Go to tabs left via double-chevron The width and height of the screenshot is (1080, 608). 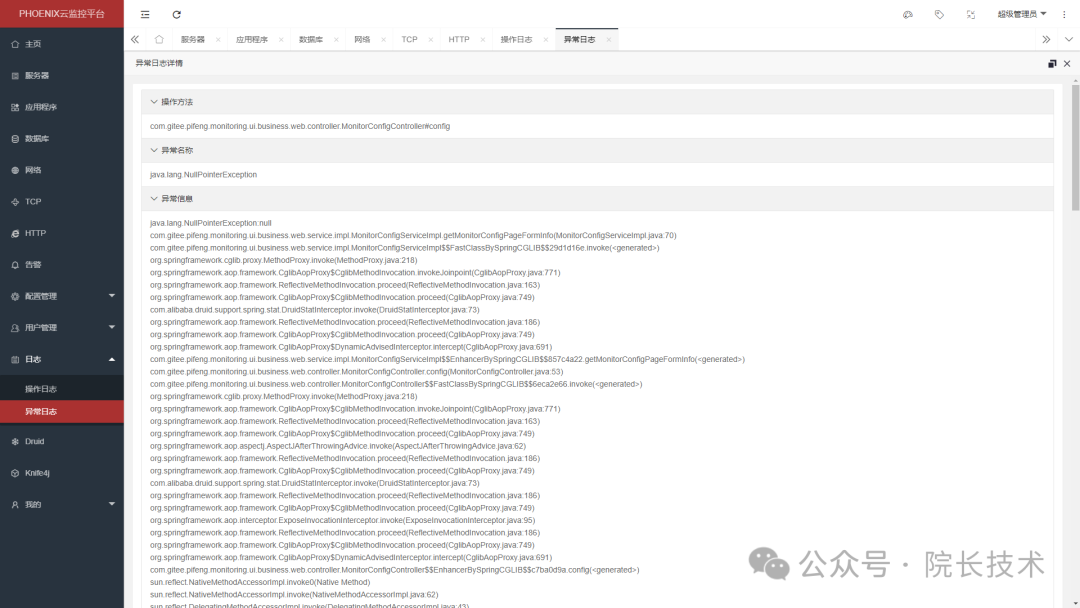(x=135, y=39)
